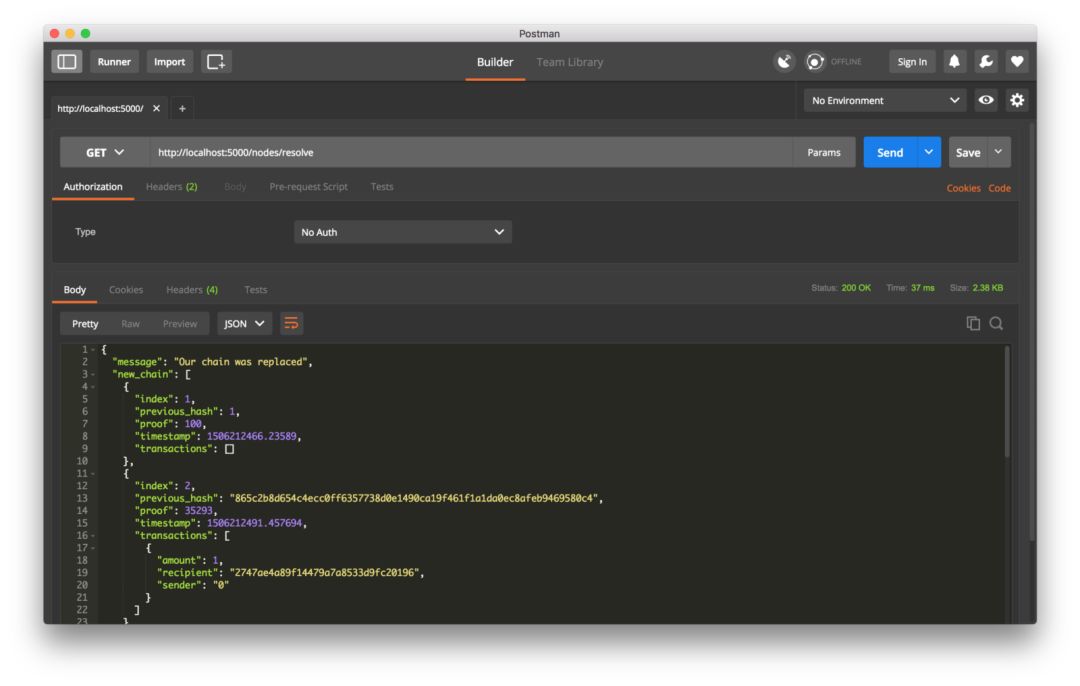The height and width of the screenshot is (686, 1080).
Task: Open the interceptor satellite icon
Action: pyautogui.click(x=784, y=61)
